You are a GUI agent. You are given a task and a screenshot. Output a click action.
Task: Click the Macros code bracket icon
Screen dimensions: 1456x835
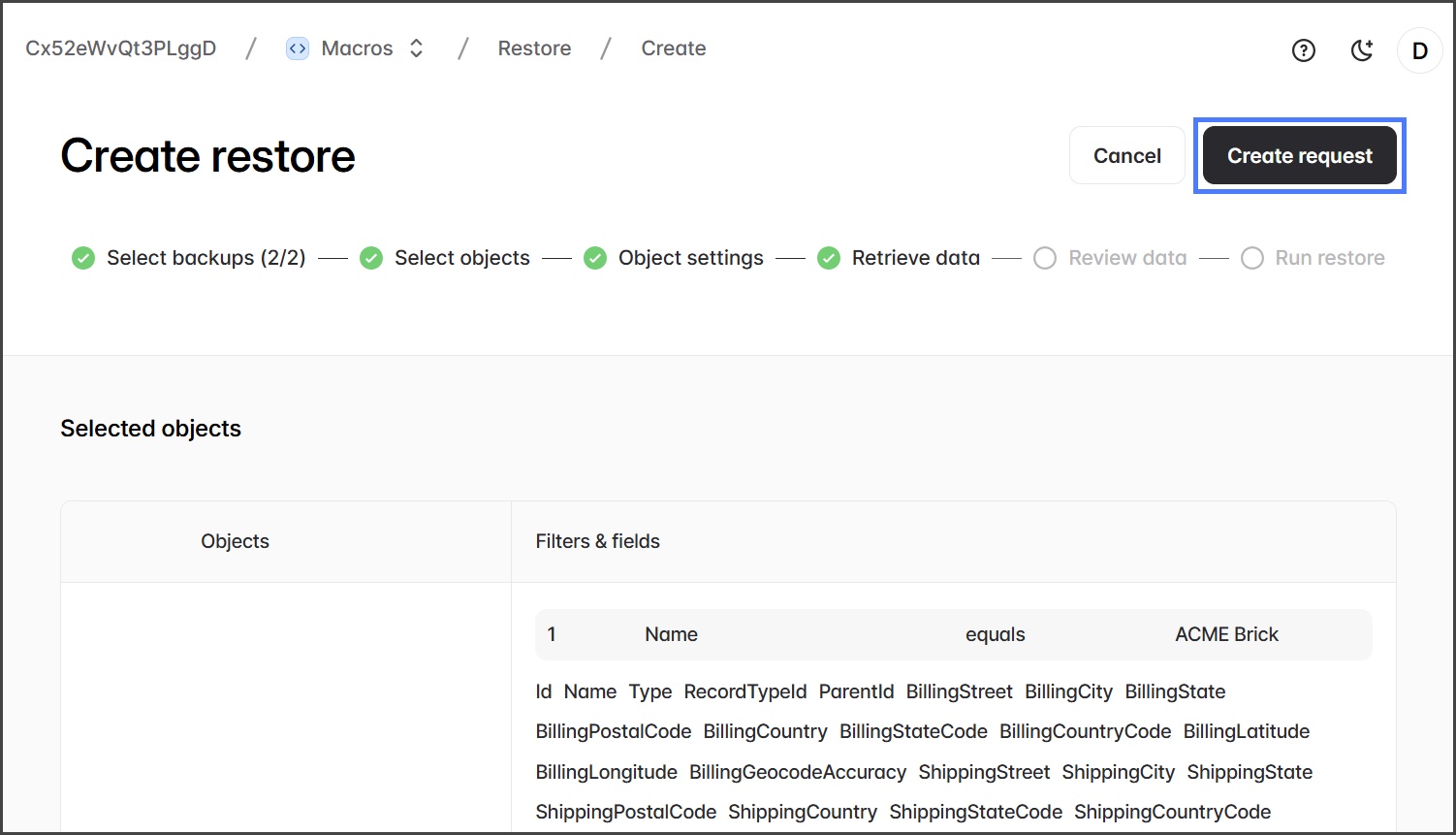[298, 48]
